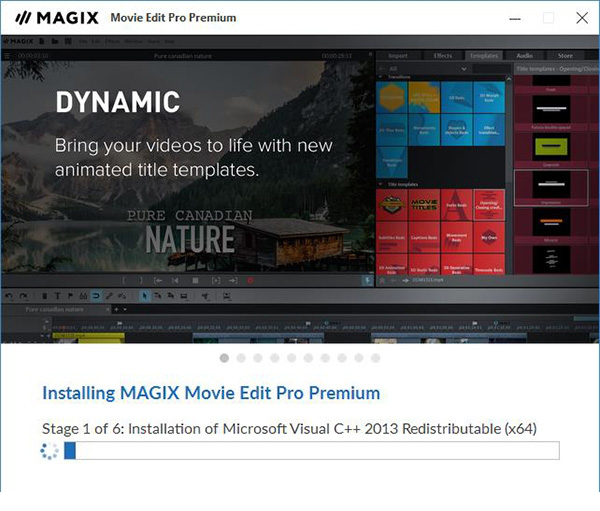Select the fourth slide indicator dot
Viewport: 600px width, 511px height.
tap(275, 358)
